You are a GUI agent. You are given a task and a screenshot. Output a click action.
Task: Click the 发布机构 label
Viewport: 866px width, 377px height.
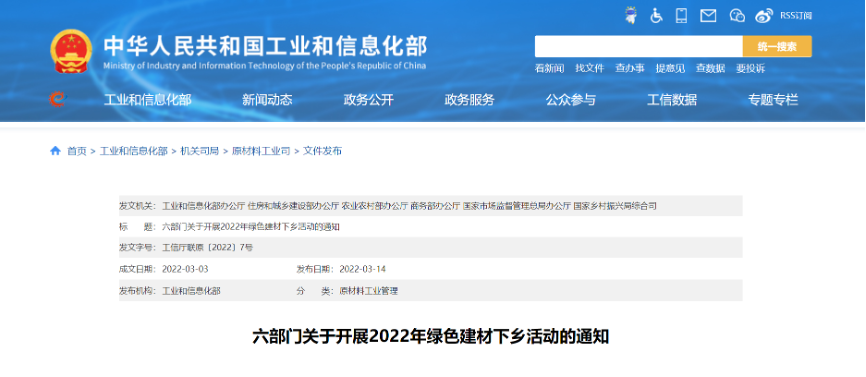pyautogui.click(x=138, y=291)
